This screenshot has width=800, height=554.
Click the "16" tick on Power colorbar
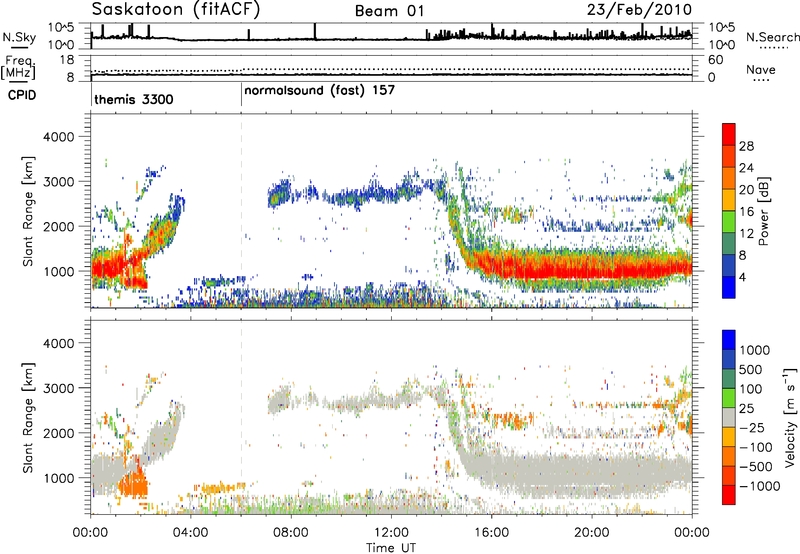click(x=746, y=212)
